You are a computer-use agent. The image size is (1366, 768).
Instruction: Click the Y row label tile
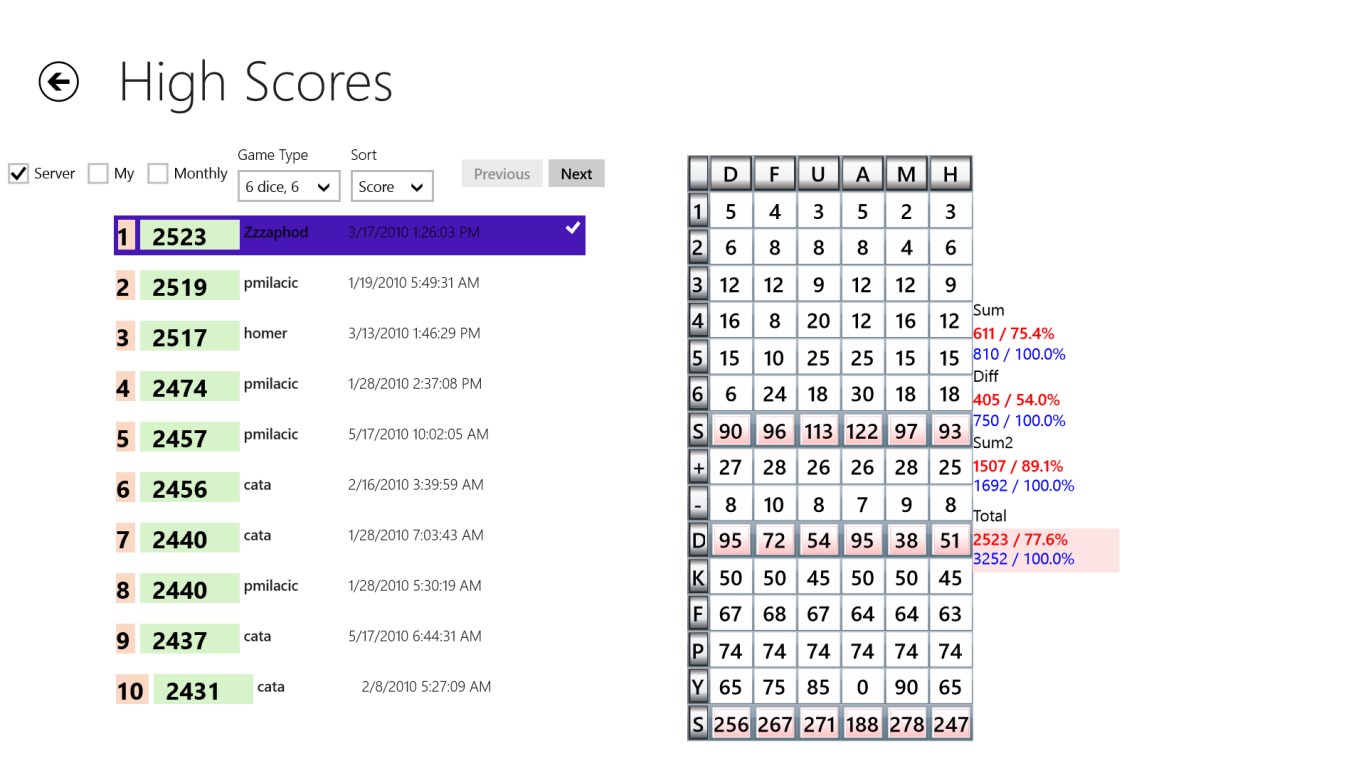pyautogui.click(x=698, y=687)
